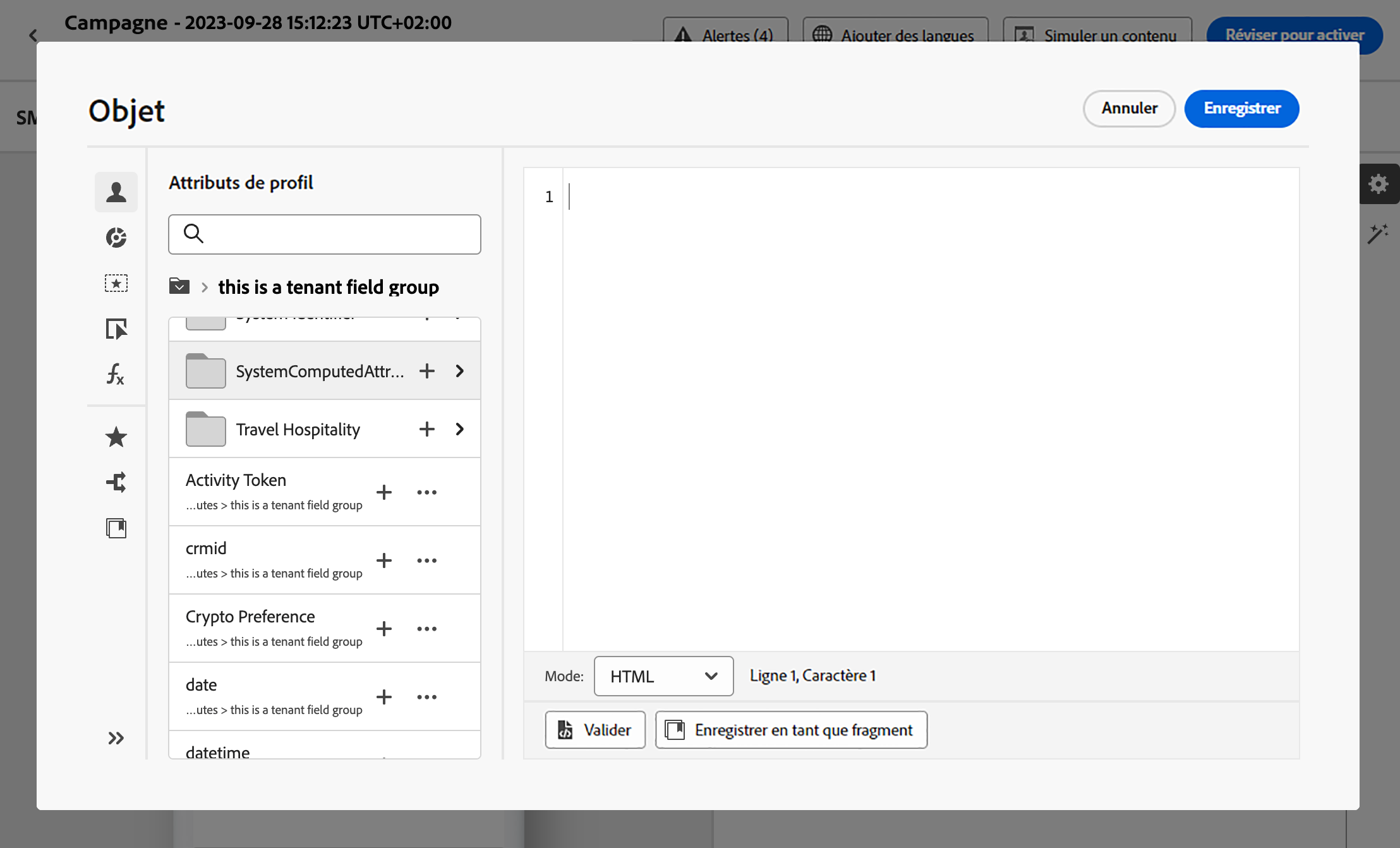This screenshot has width=1400, height=848.
Task: Open more options for Crypto Preference
Action: (427, 629)
